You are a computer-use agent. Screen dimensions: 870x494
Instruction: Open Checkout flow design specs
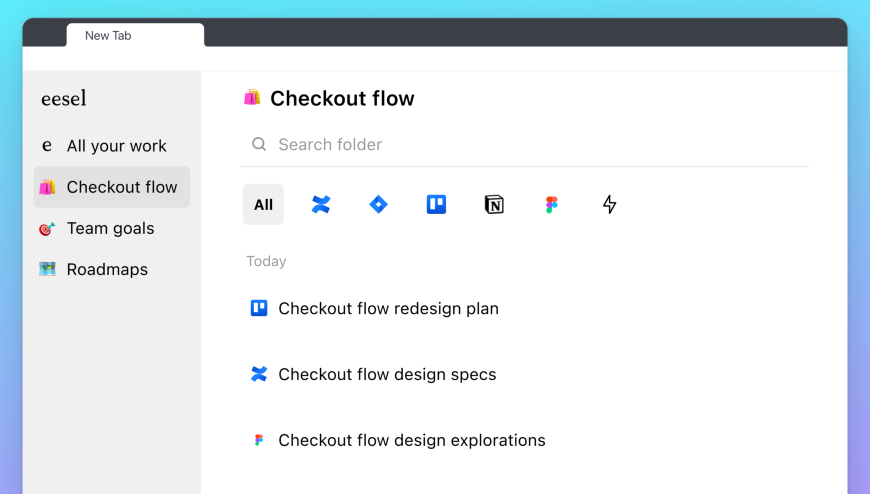(x=387, y=374)
